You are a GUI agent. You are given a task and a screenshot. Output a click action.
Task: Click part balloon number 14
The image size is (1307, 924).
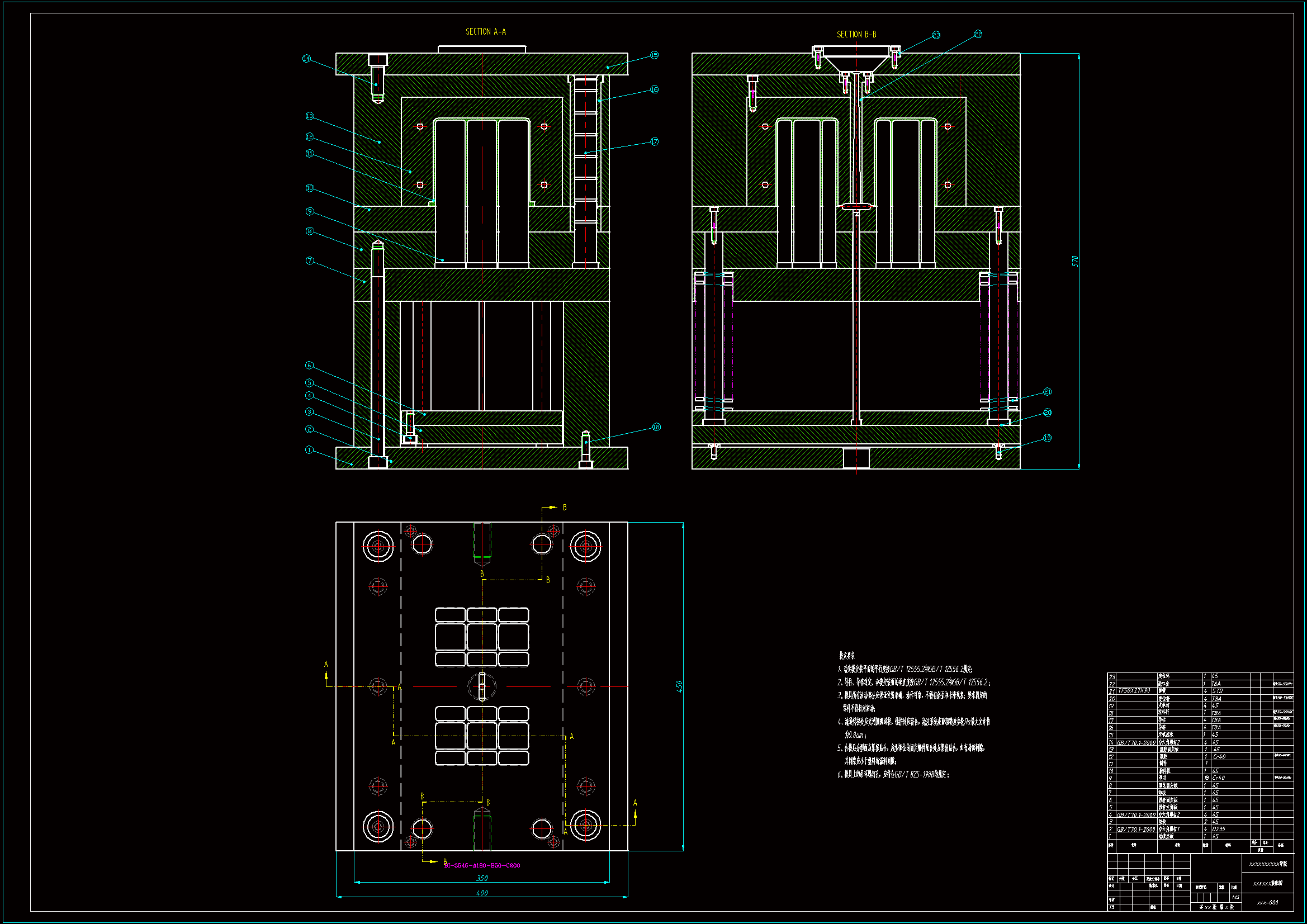pyautogui.click(x=306, y=59)
